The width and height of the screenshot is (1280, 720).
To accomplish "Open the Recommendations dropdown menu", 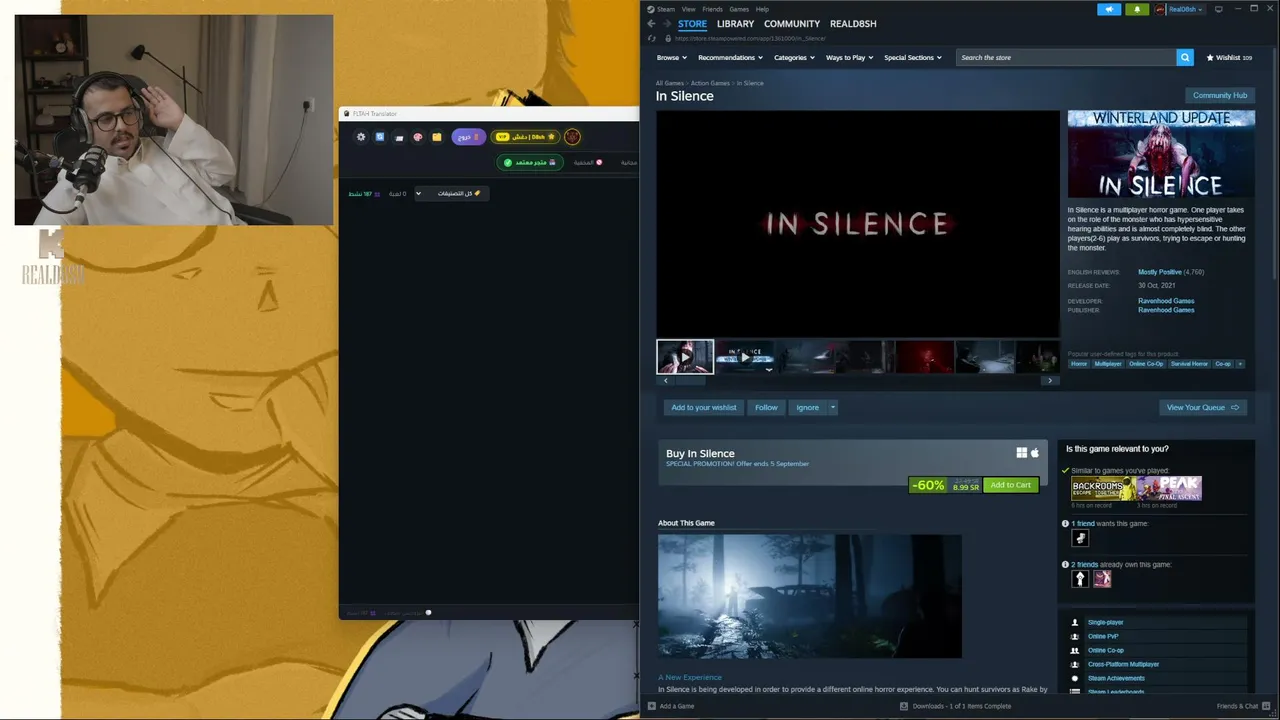I will coord(730,58).
